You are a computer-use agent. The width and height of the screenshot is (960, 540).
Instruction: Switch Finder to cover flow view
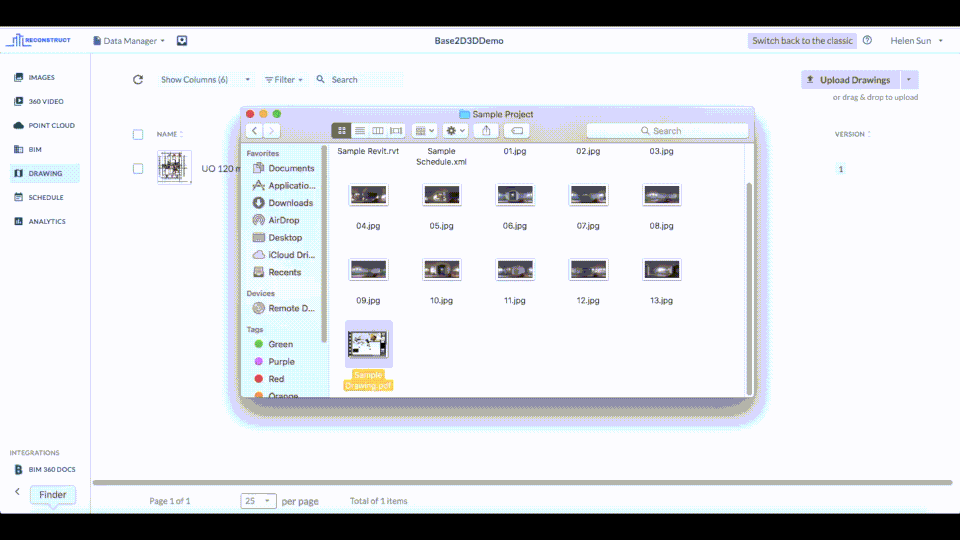pyautogui.click(x=396, y=130)
